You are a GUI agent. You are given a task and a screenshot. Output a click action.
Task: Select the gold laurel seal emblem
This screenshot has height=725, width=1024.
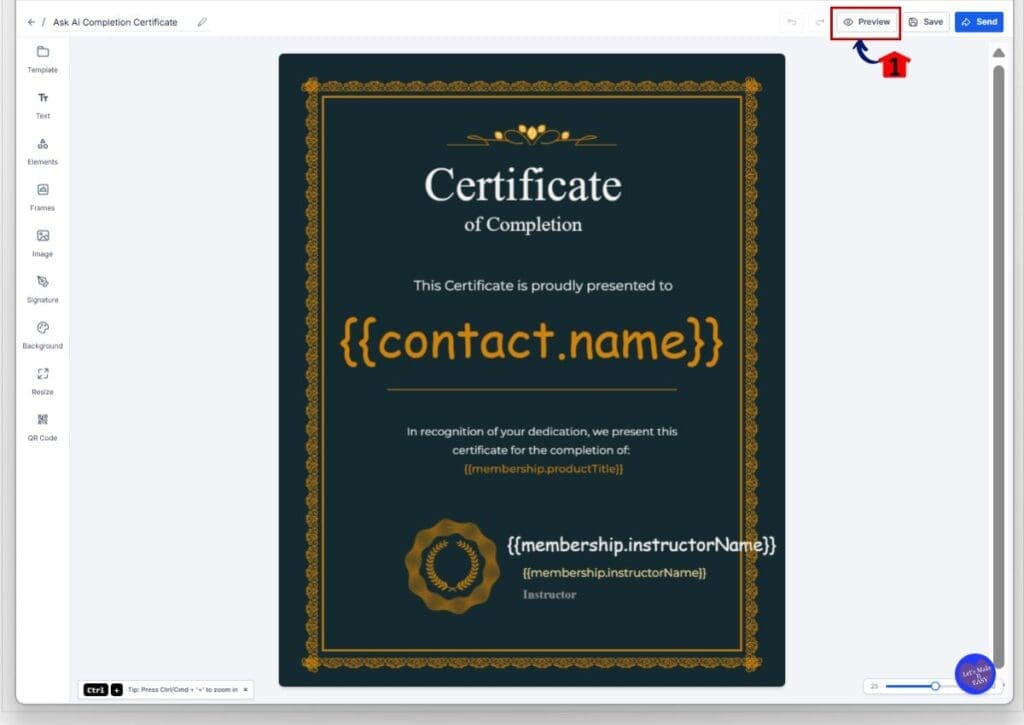pos(452,566)
